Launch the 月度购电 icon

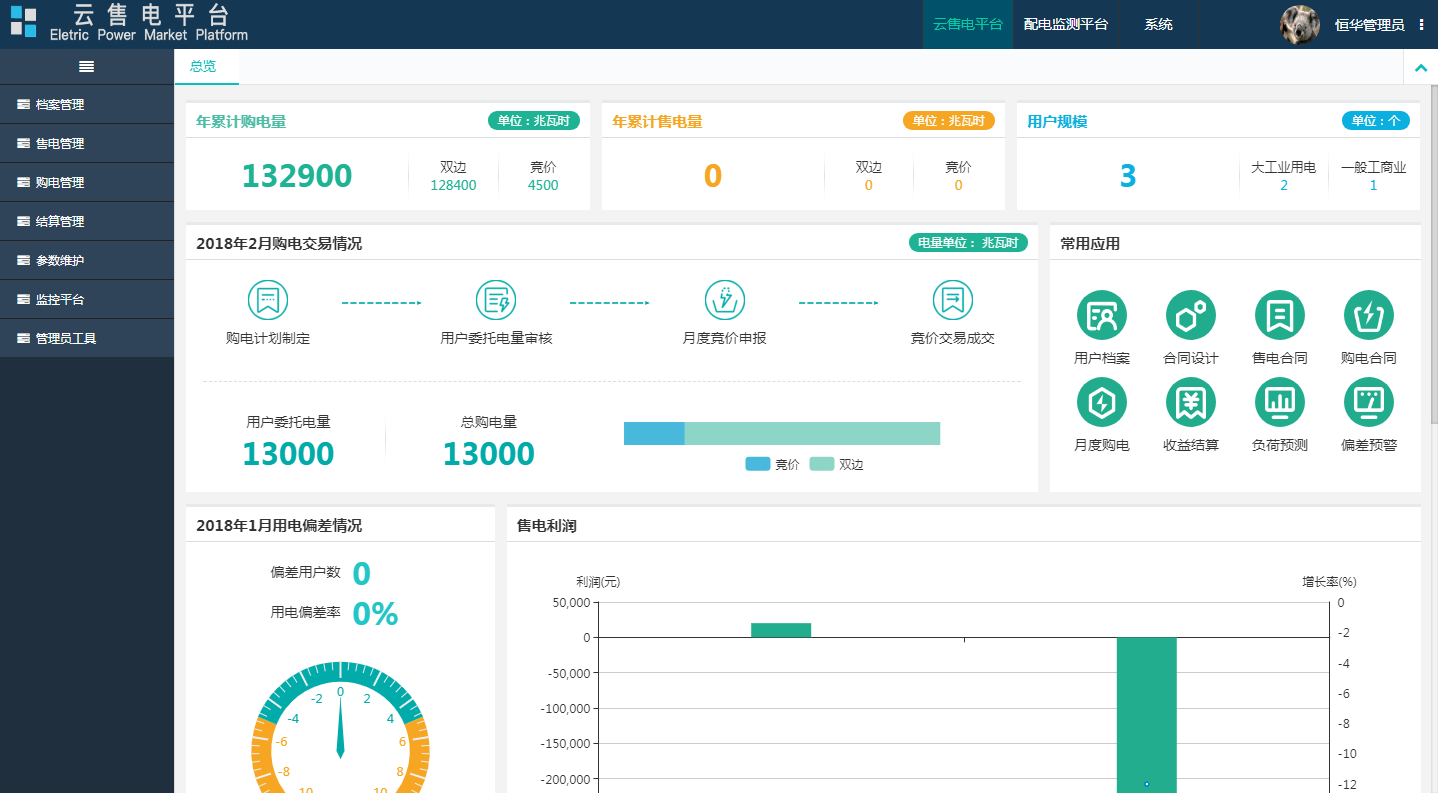pyautogui.click(x=1101, y=402)
